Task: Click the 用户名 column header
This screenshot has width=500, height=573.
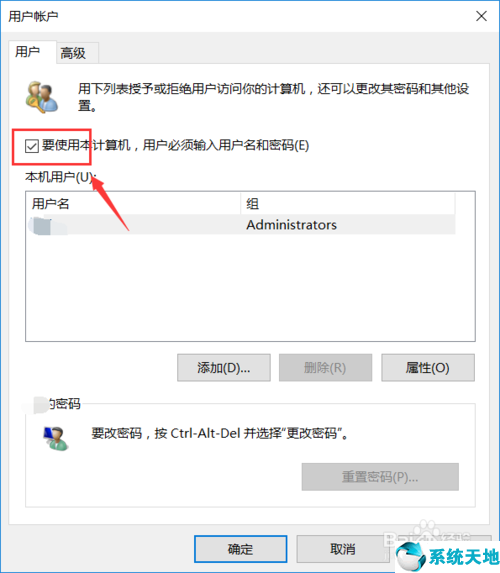Action: (133, 204)
